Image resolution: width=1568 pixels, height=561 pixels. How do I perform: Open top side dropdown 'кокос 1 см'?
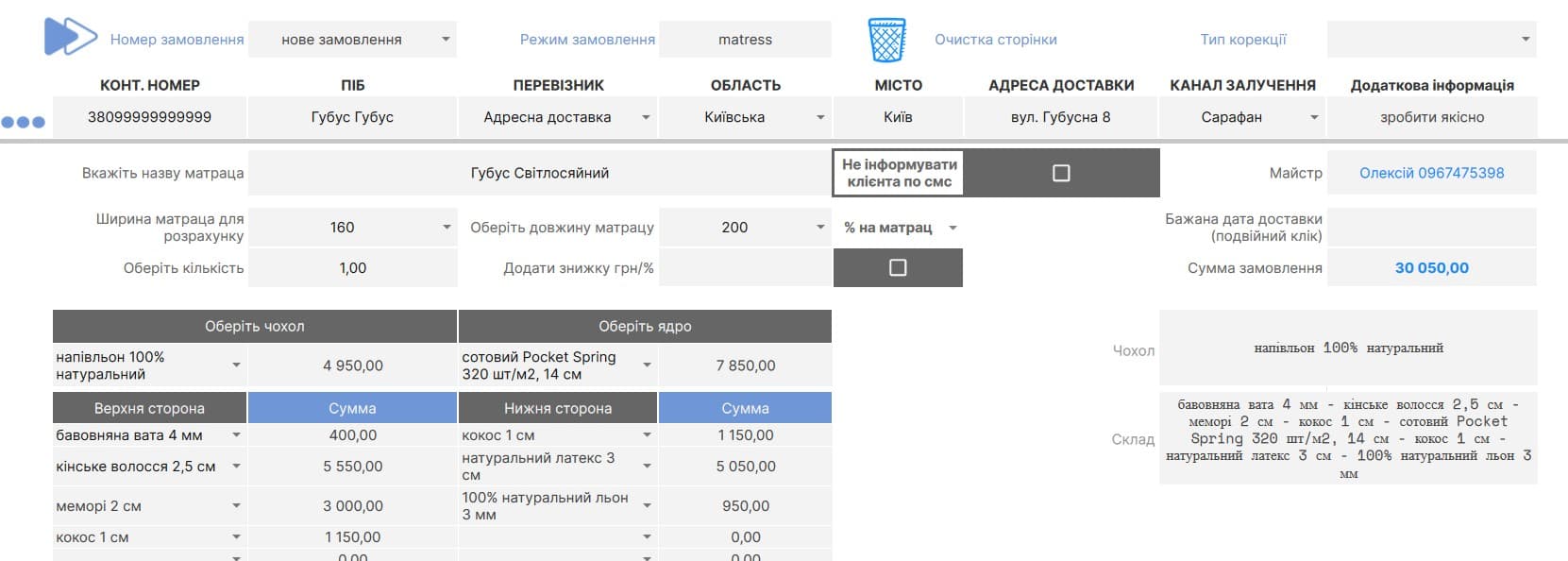click(236, 537)
